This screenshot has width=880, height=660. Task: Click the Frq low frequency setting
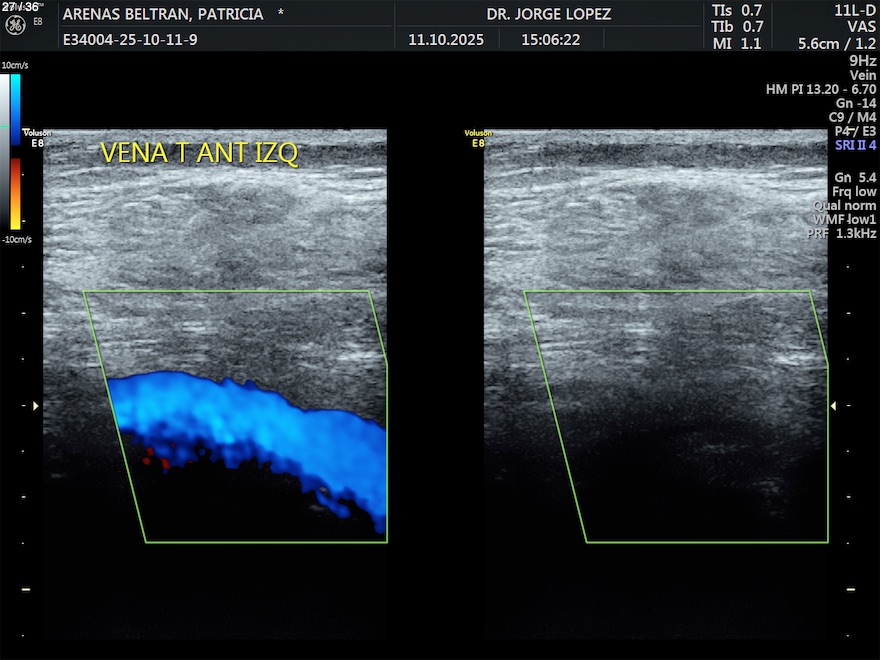click(853, 191)
